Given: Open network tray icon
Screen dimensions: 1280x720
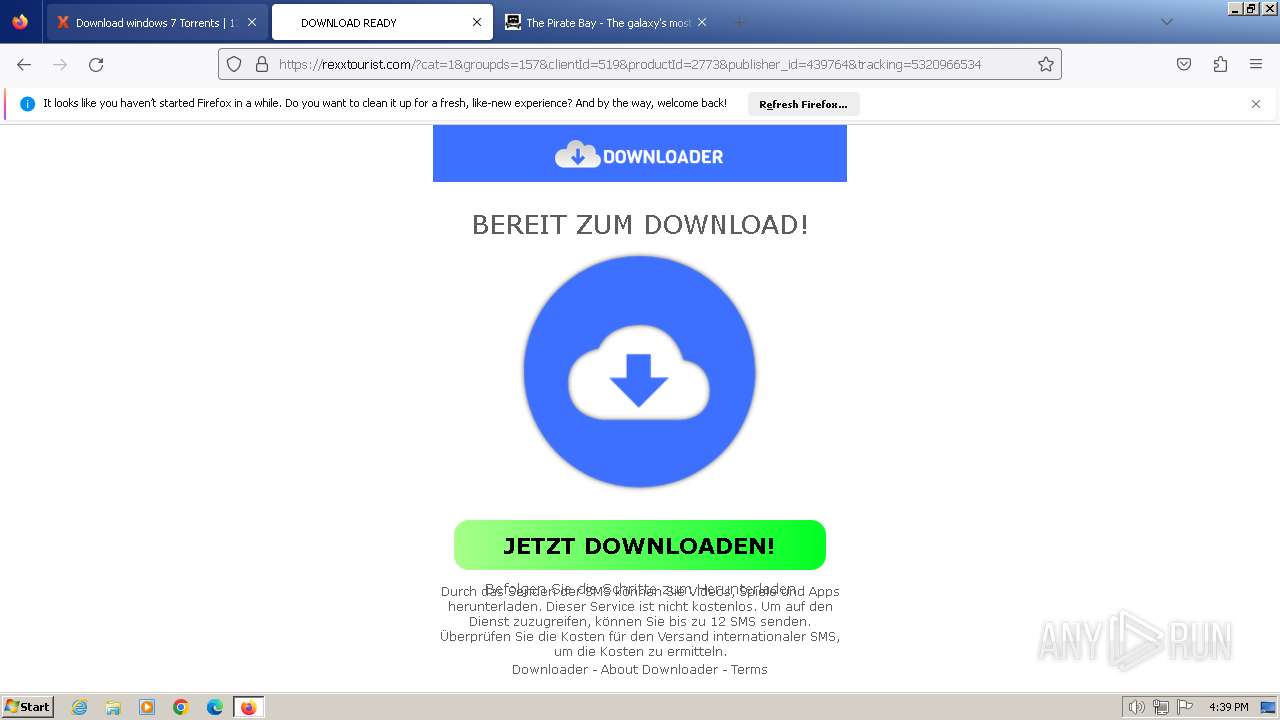Looking at the screenshot, I should click(x=1161, y=707).
